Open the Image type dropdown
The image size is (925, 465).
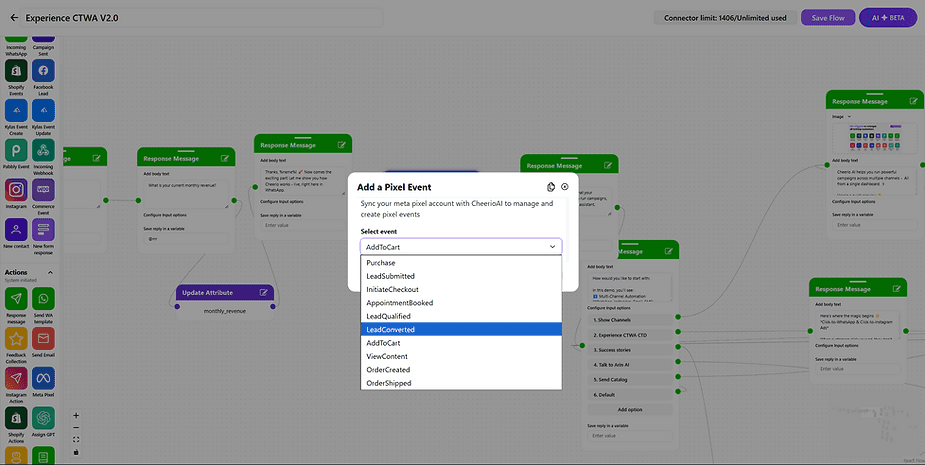[842, 116]
